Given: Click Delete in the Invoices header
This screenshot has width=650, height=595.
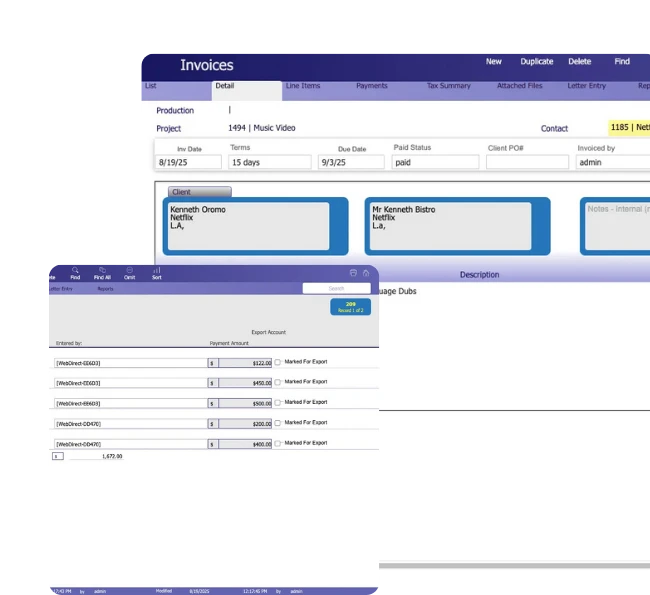Looking at the screenshot, I should point(580,61).
